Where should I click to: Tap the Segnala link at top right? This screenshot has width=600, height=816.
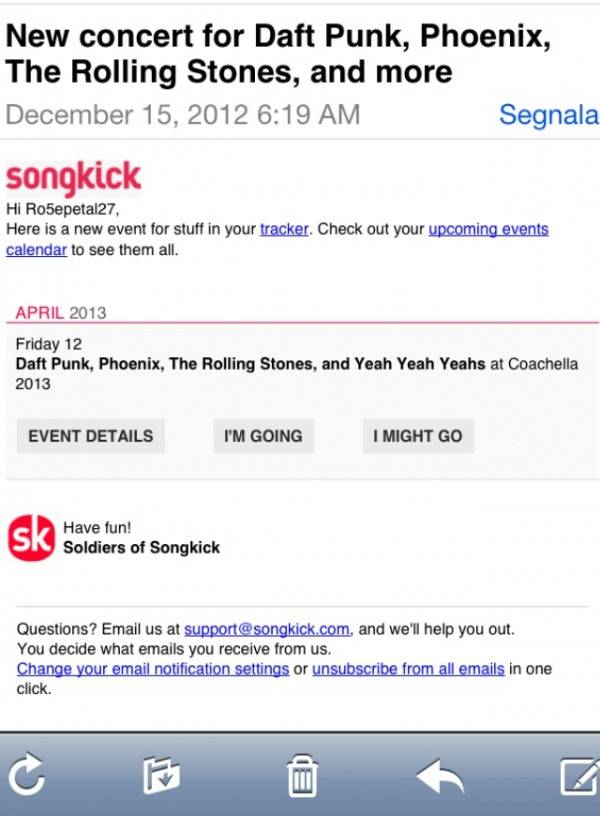click(548, 114)
